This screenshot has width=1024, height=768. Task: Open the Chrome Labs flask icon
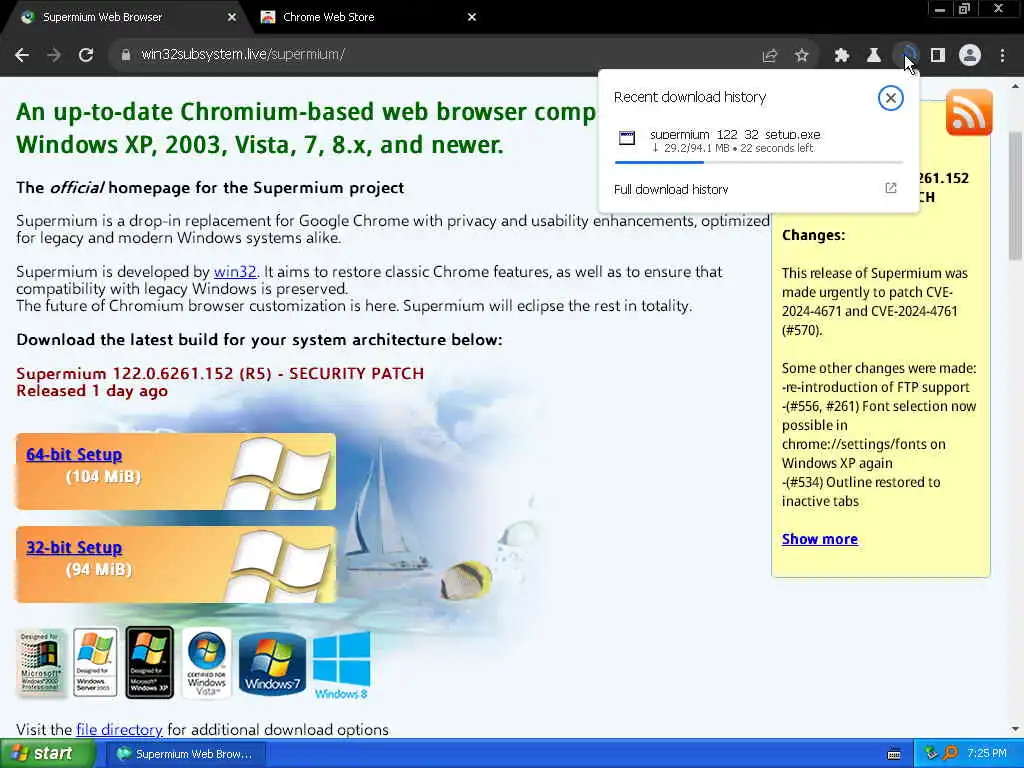tap(873, 56)
